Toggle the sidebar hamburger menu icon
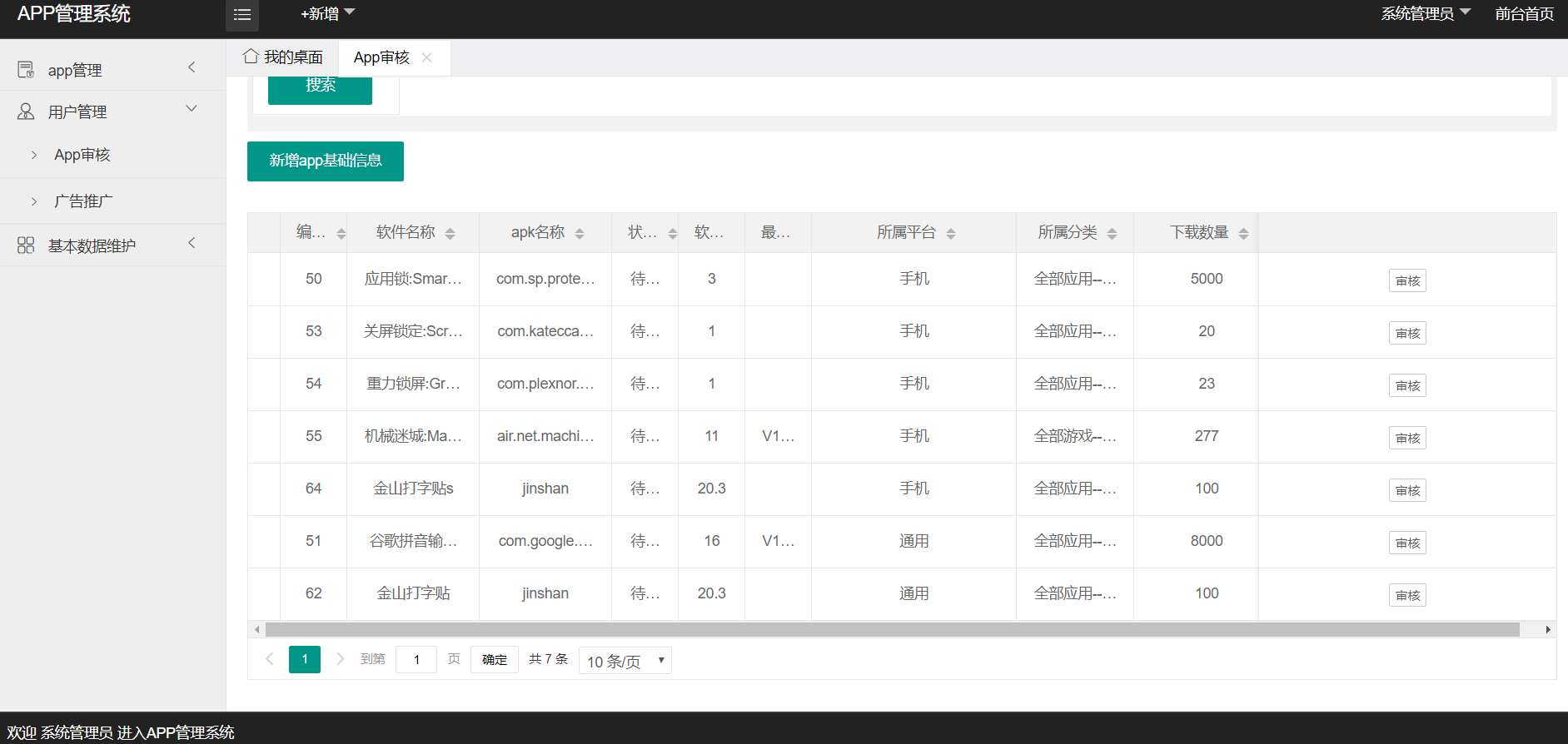This screenshot has width=1568, height=744. coord(242,14)
